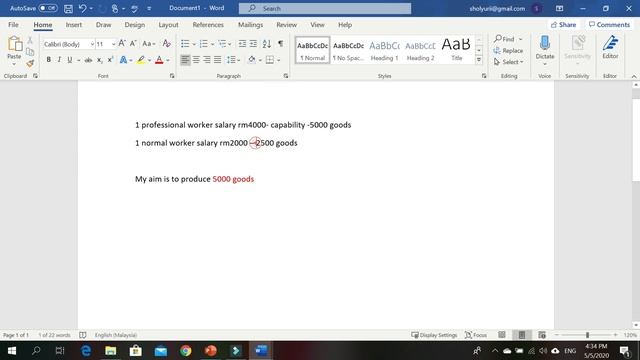Toggle Bold formatting
The width and height of the screenshot is (640, 360).
(x=49, y=60)
